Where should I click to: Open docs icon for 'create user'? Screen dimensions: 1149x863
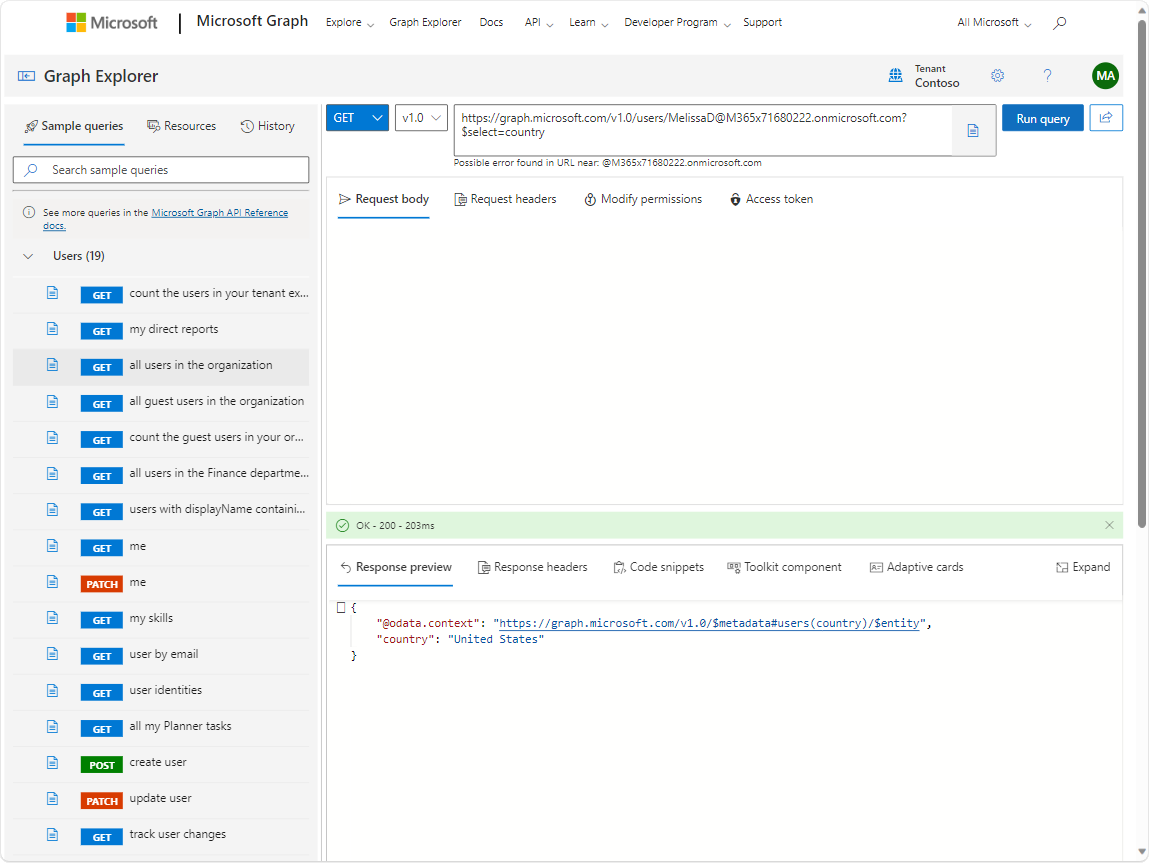[x=53, y=763]
